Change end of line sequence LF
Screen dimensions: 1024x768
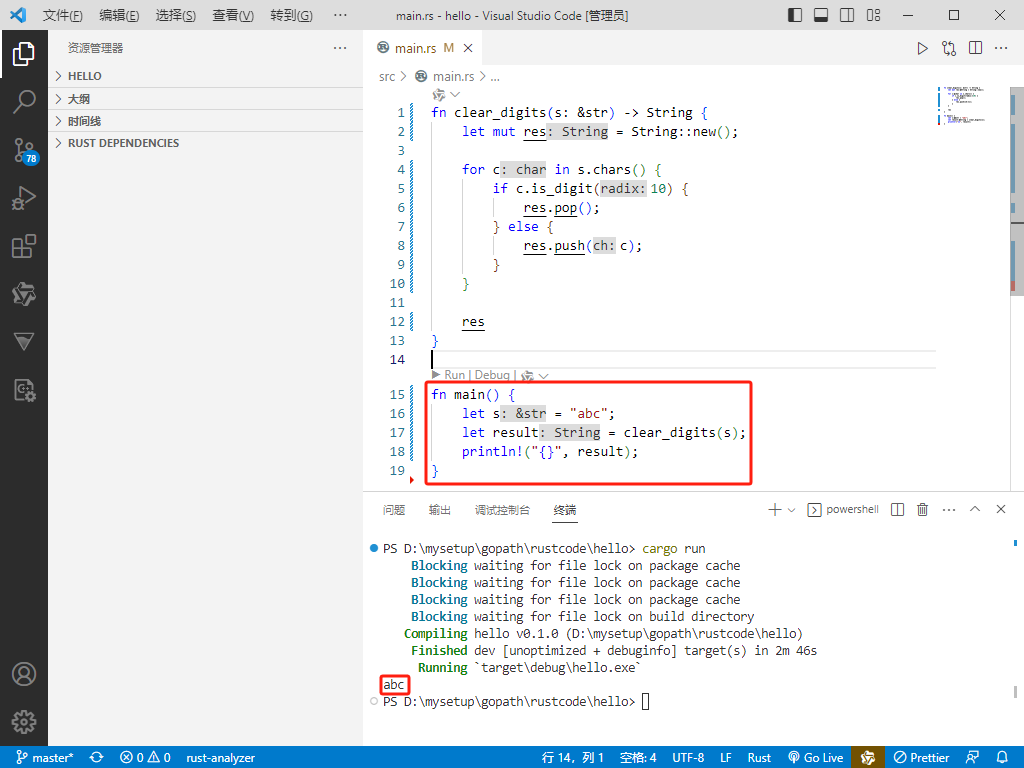(726, 758)
